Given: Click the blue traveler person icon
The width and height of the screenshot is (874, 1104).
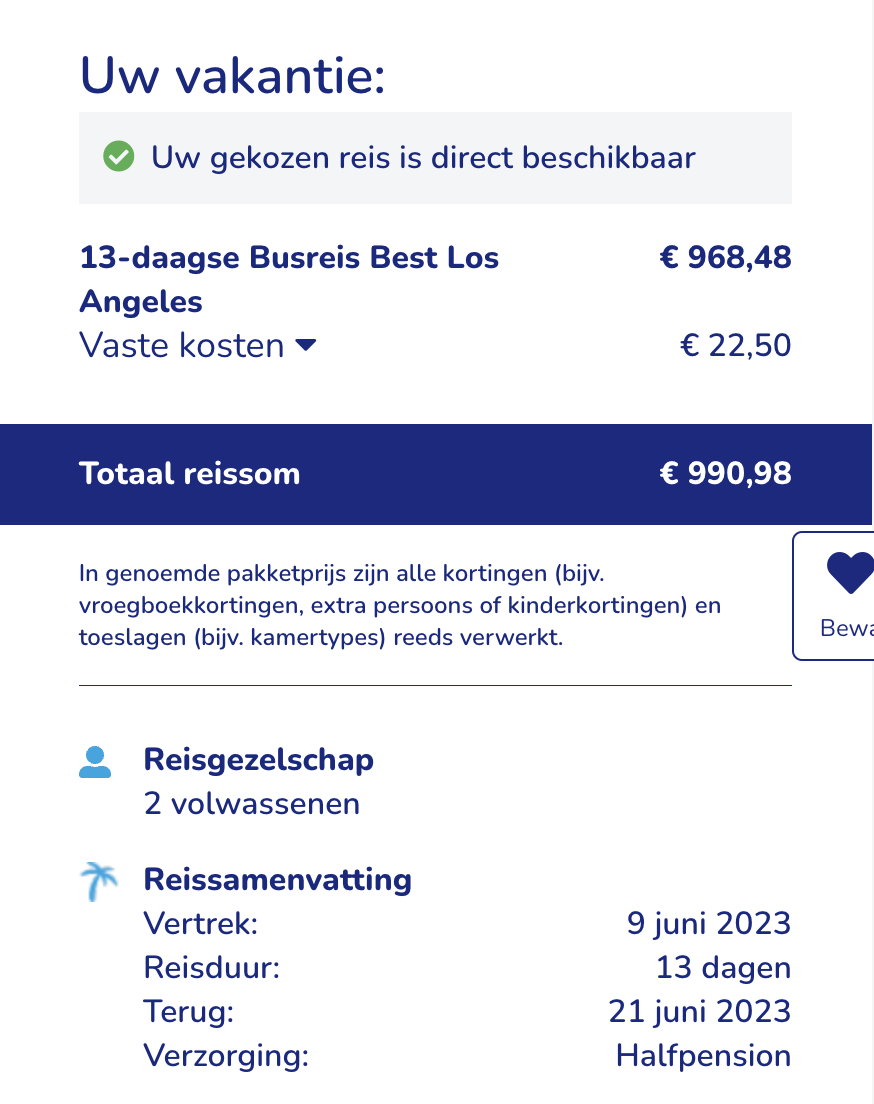Looking at the screenshot, I should tap(95, 762).
